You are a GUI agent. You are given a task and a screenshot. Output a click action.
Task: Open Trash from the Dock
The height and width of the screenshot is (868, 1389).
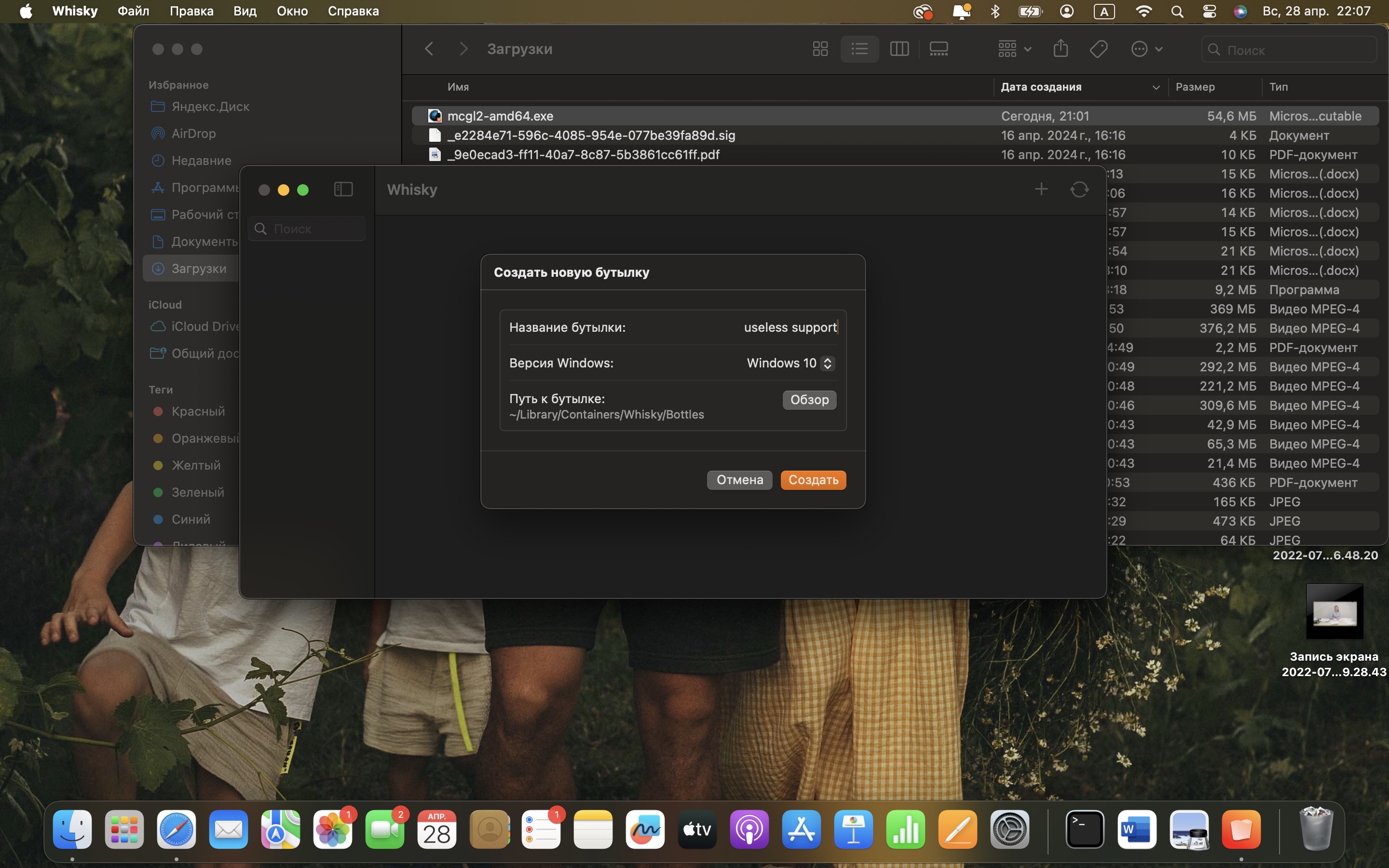tap(1316, 829)
